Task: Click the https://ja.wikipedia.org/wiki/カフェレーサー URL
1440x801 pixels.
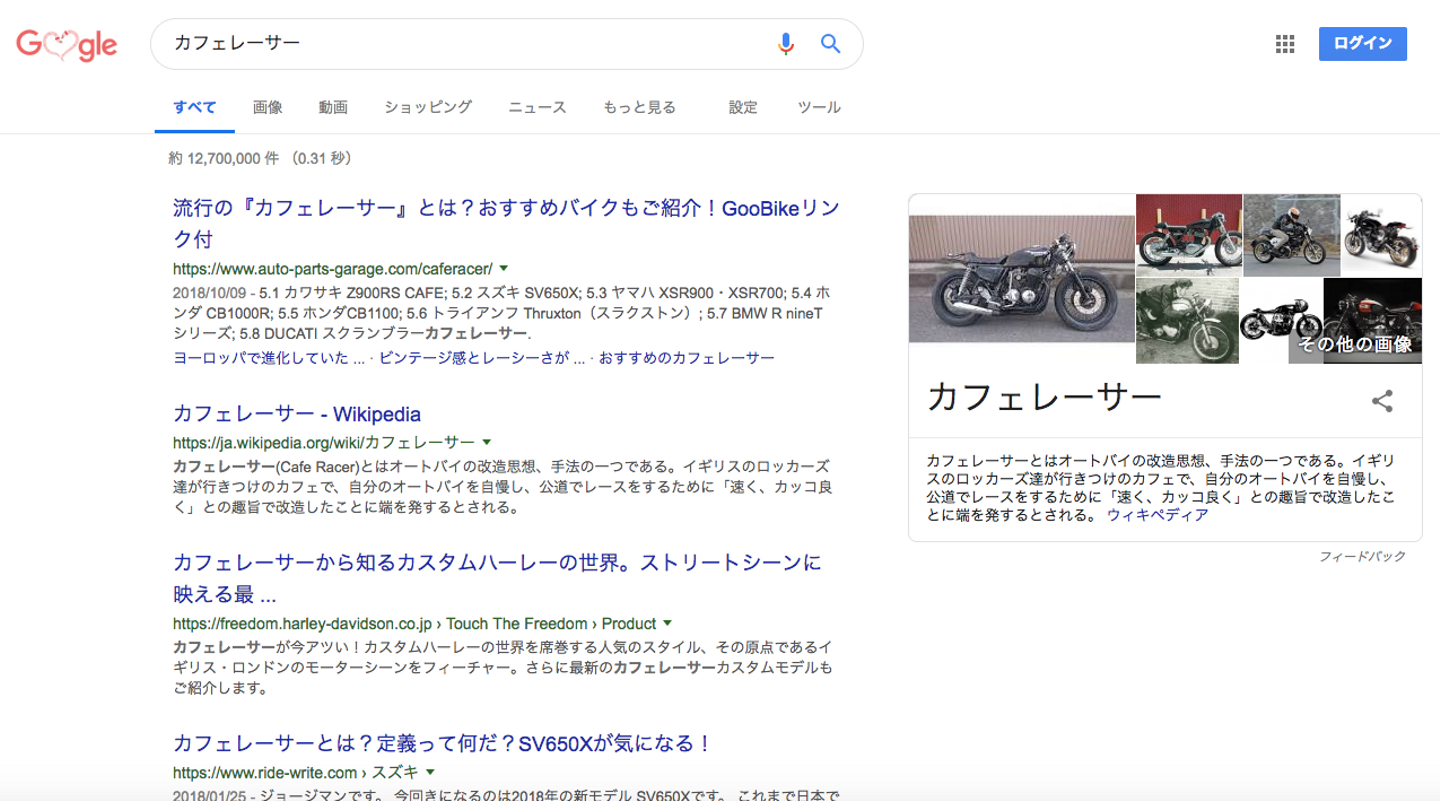Action: click(323, 442)
